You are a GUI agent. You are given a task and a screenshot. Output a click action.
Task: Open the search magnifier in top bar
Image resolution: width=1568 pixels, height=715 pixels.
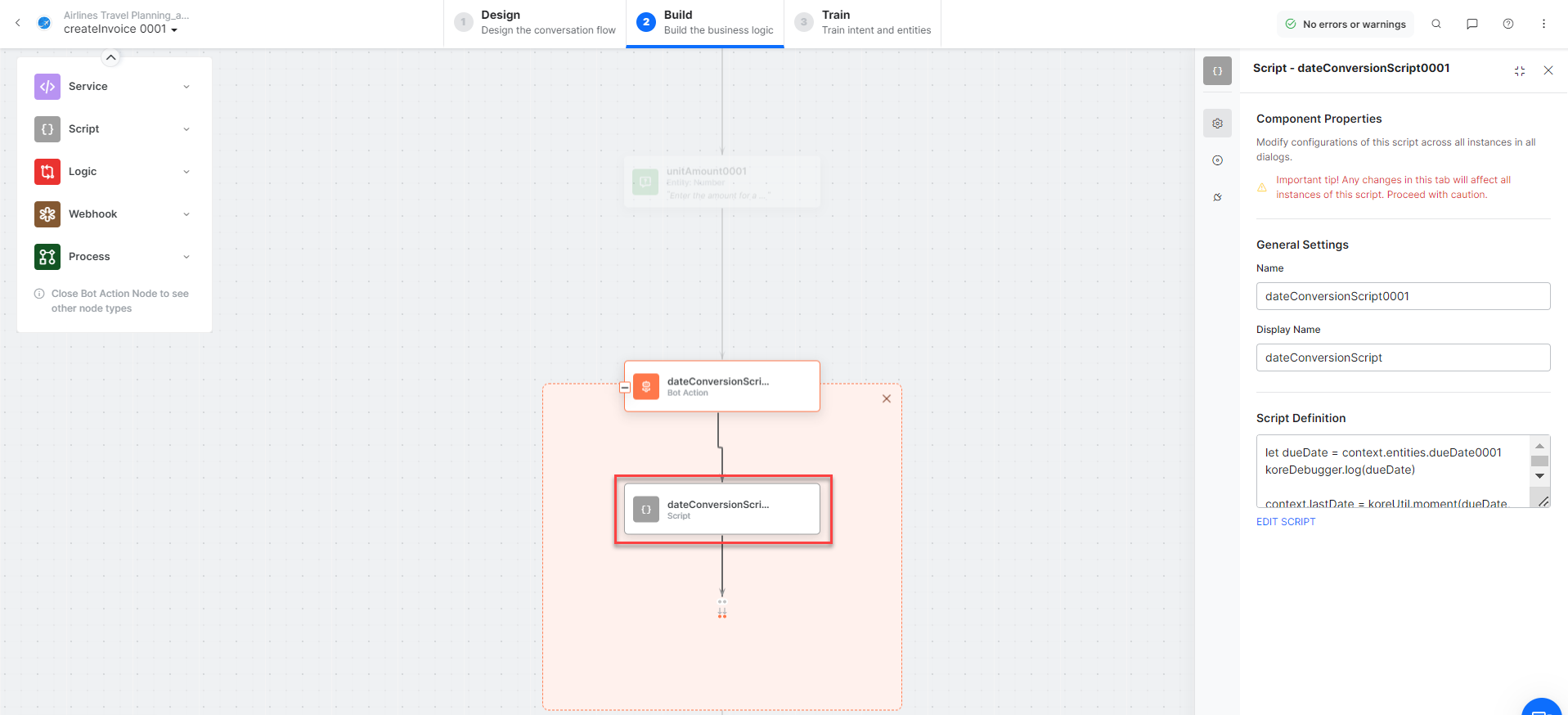coord(1435,24)
